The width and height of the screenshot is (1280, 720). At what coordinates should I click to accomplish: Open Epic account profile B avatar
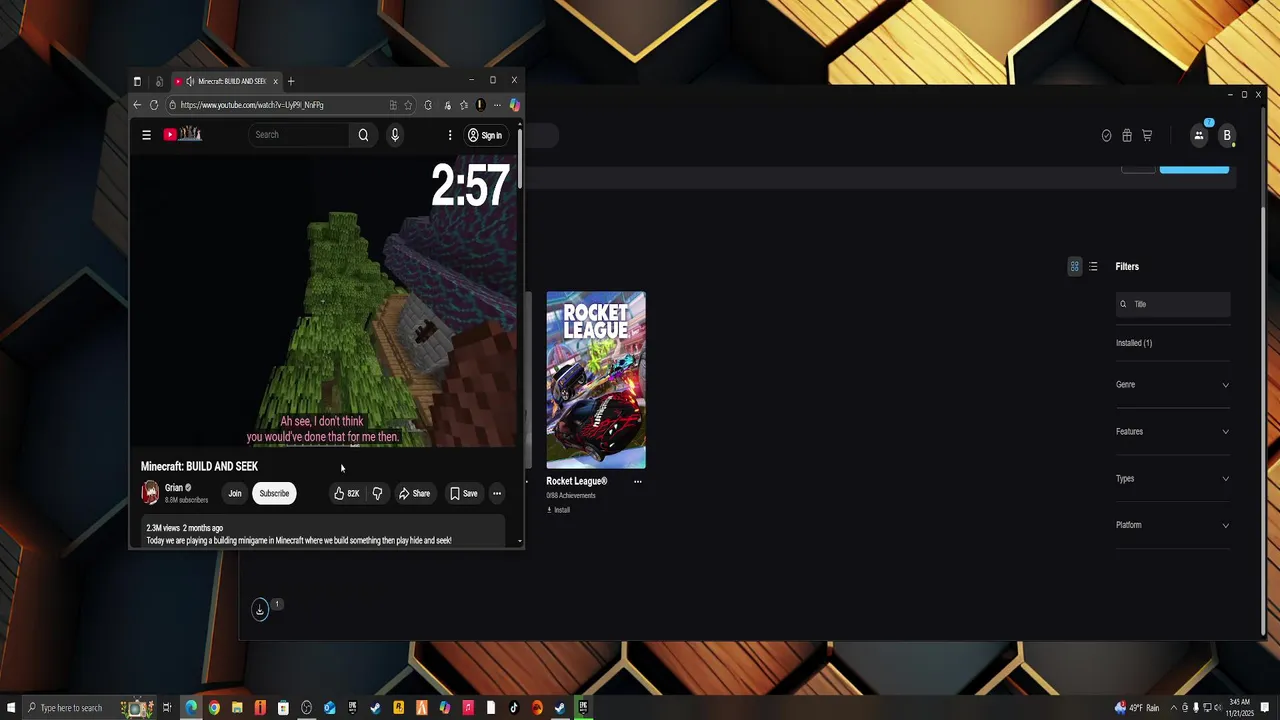click(1227, 135)
